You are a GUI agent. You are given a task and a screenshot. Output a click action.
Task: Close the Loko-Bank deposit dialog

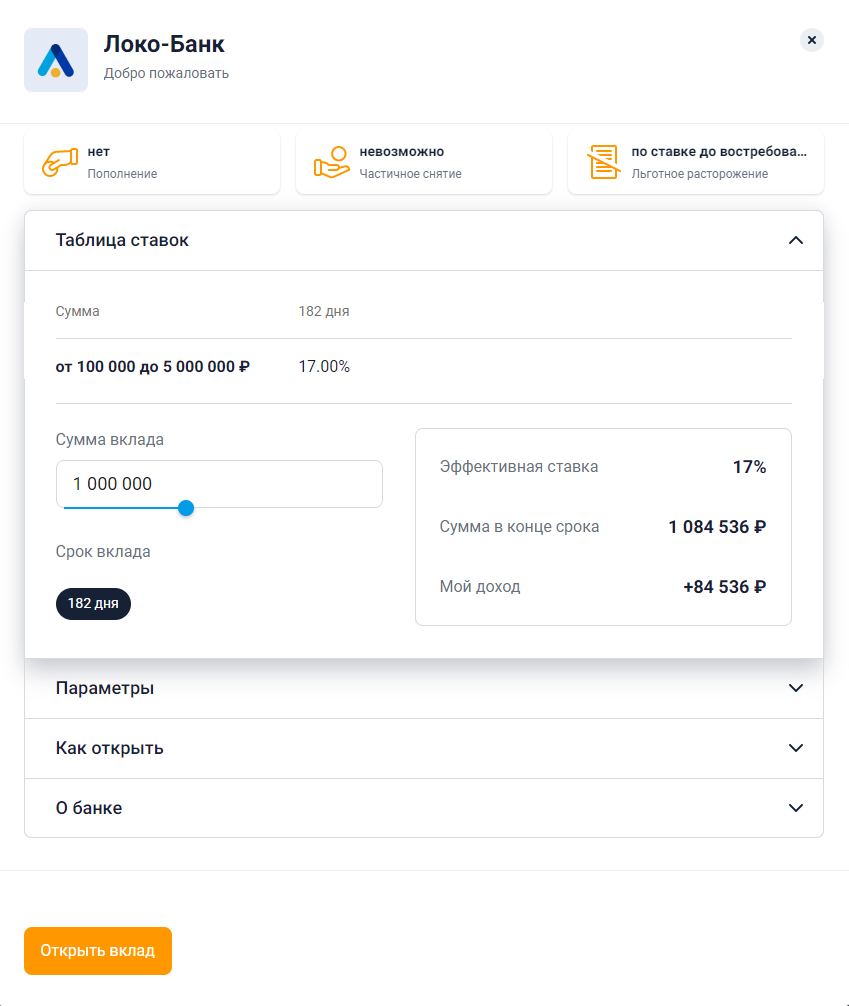pyautogui.click(x=812, y=40)
